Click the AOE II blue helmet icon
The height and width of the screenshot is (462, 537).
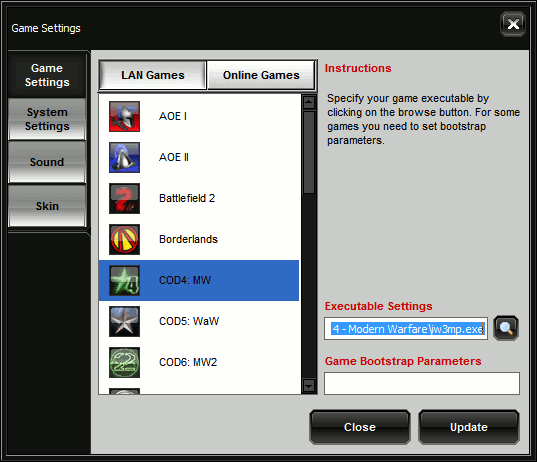[x=124, y=158]
